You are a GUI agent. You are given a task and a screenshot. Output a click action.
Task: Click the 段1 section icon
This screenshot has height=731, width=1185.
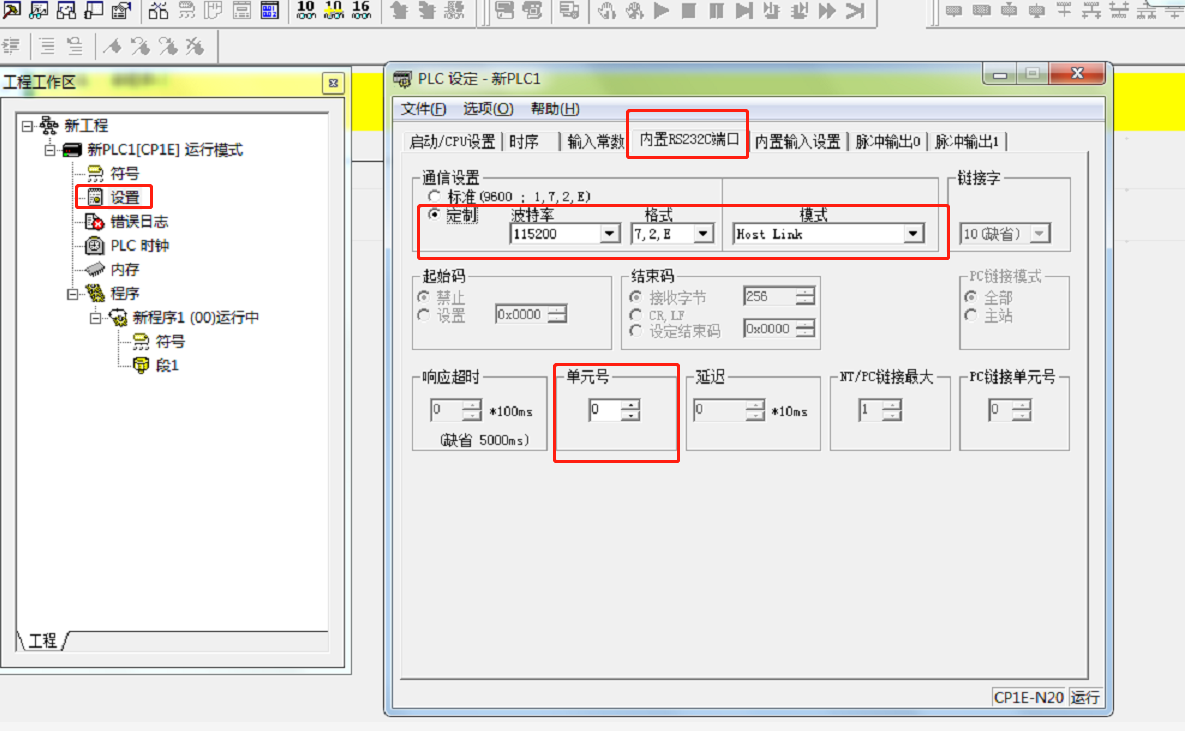(x=141, y=366)
